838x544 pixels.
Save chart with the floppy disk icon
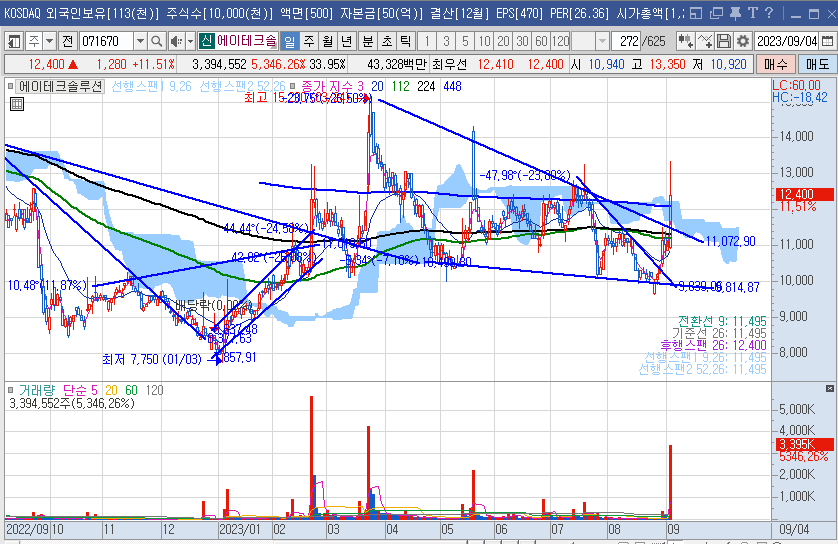pyautogui.click(x=724, y=41)
